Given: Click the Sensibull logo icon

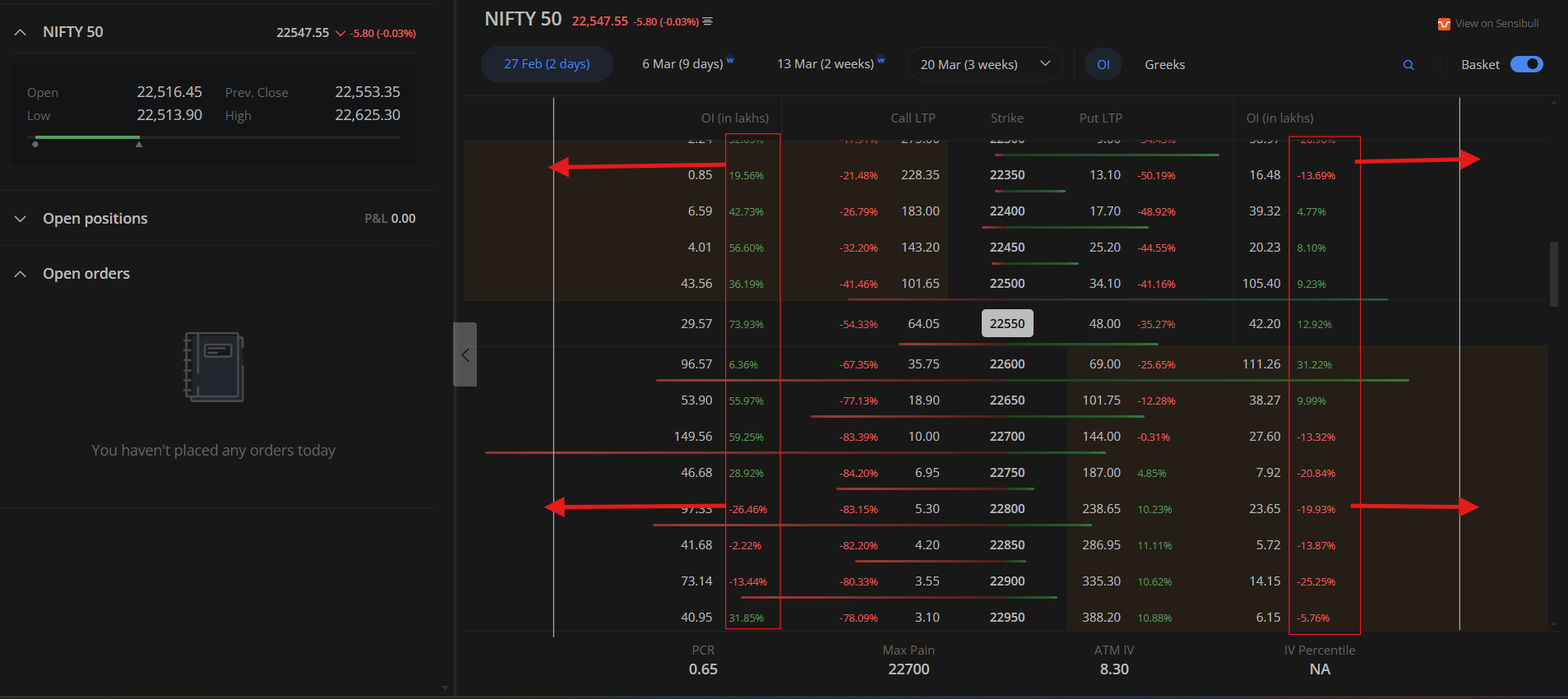Looking at the screenshot, I should [x=1444, y=24].
